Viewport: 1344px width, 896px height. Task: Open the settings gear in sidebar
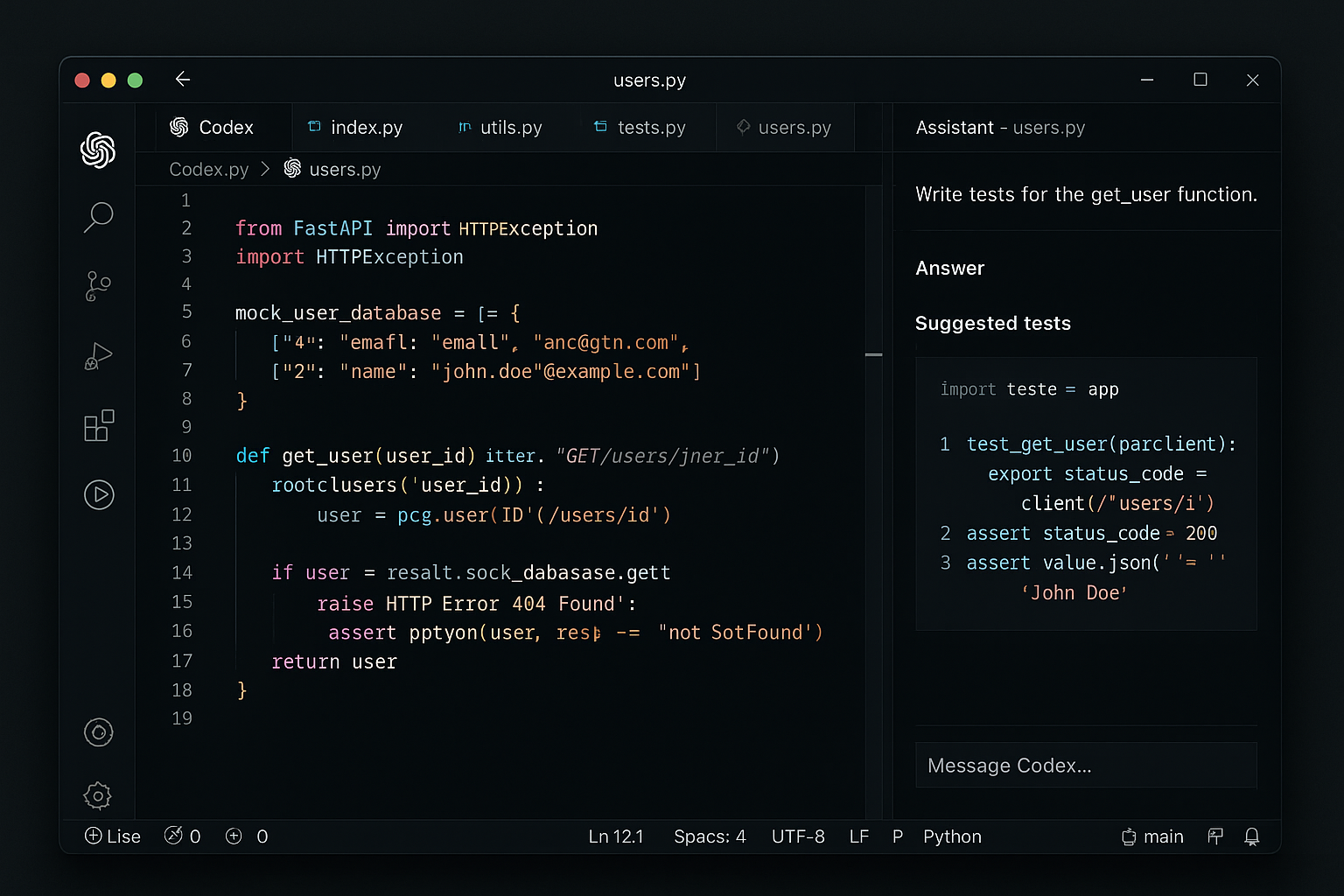coord(97,795)
